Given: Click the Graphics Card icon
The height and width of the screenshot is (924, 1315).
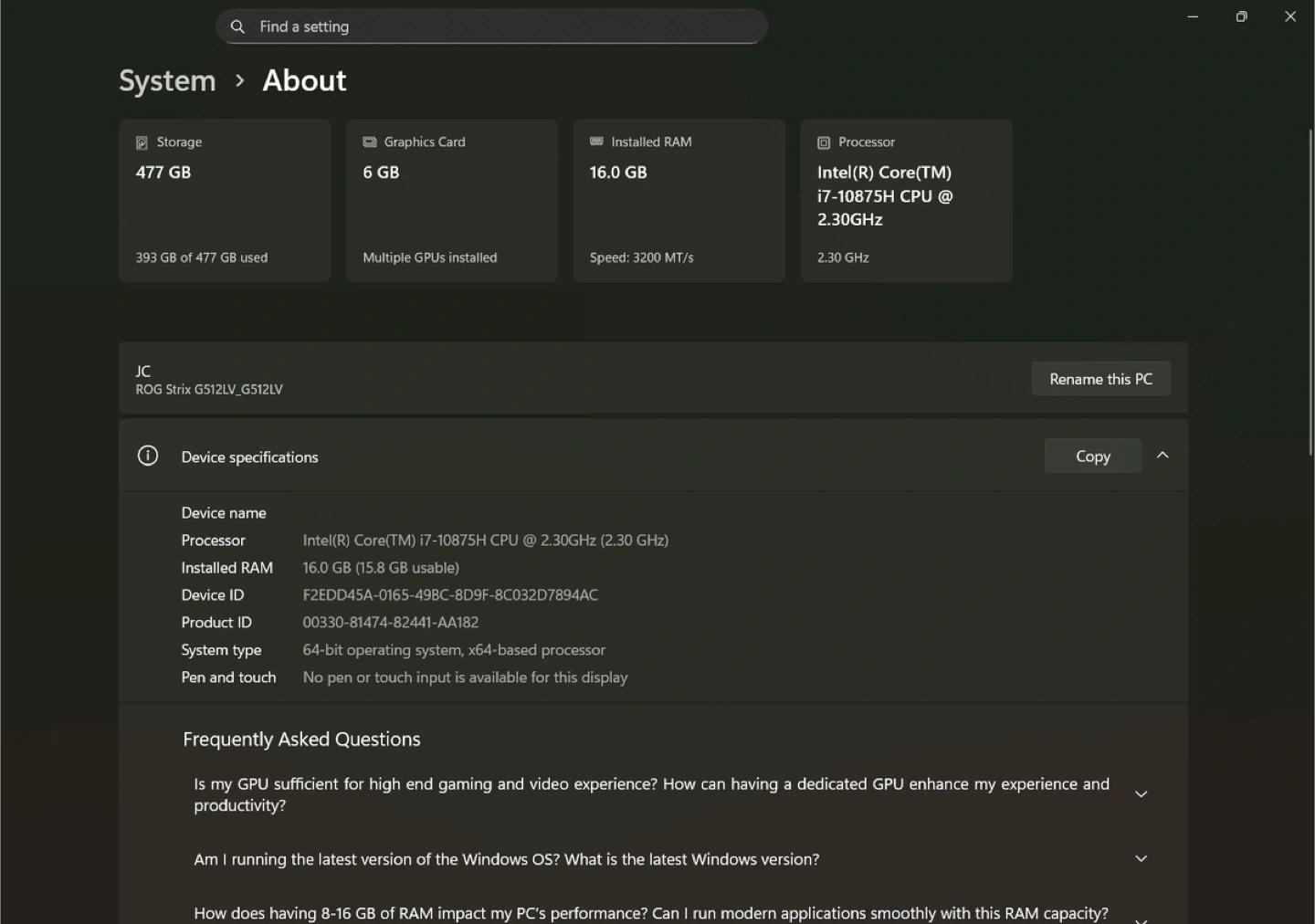Looking at the screenshot, I should tap(370, 142).
